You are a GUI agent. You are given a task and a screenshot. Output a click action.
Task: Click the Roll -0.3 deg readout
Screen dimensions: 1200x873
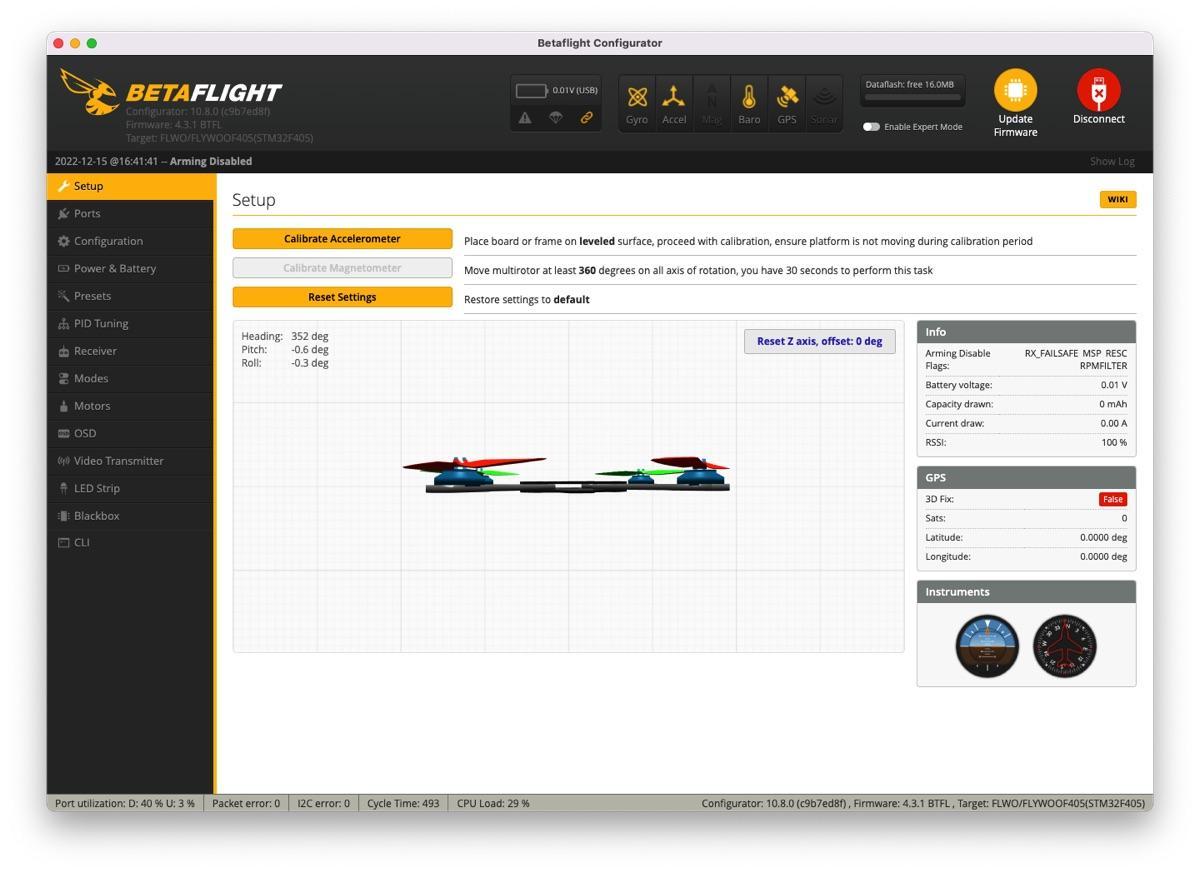(x=285, y=363)
